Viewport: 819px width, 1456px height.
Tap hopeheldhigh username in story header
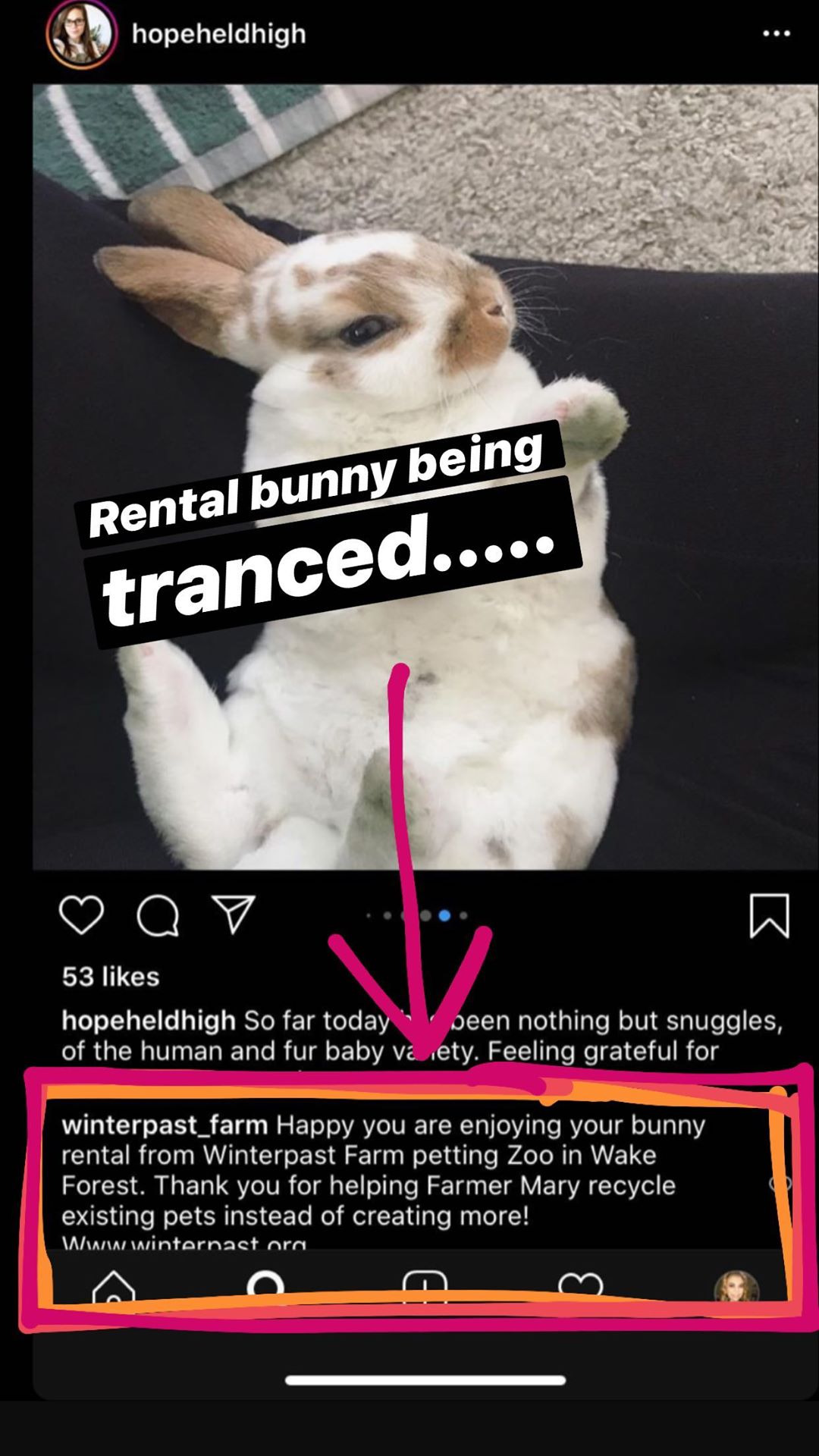tap(219, 34)
